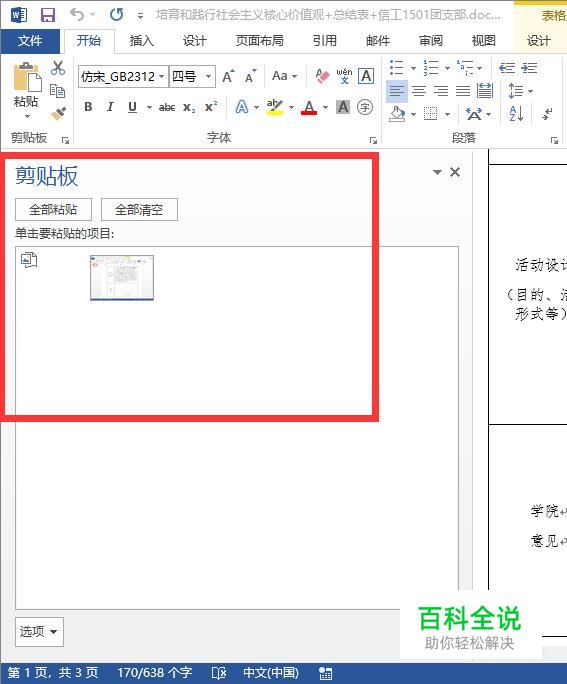567x684 pixels.
Task: Apply subscript formatting
Action: pos(189,107)
